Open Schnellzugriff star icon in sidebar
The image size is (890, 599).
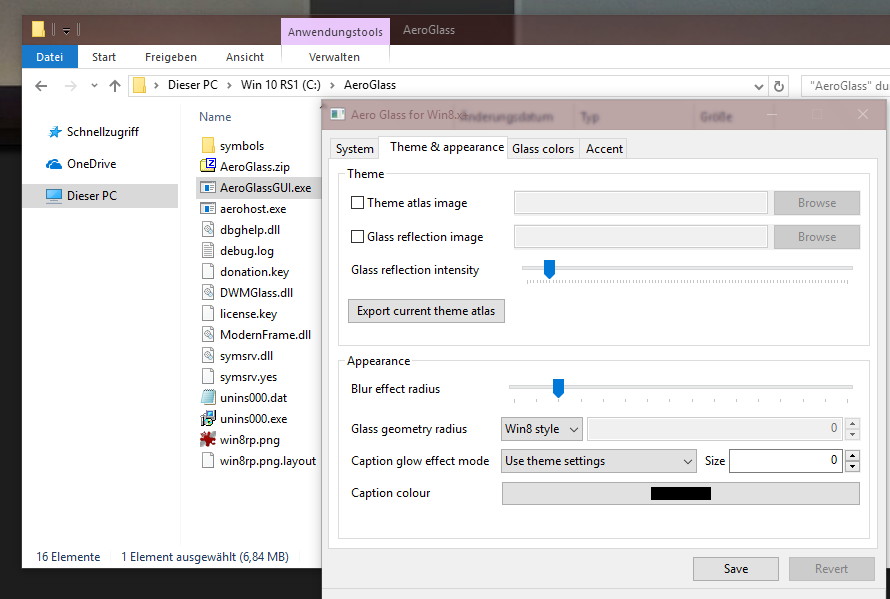coord(55,132)
